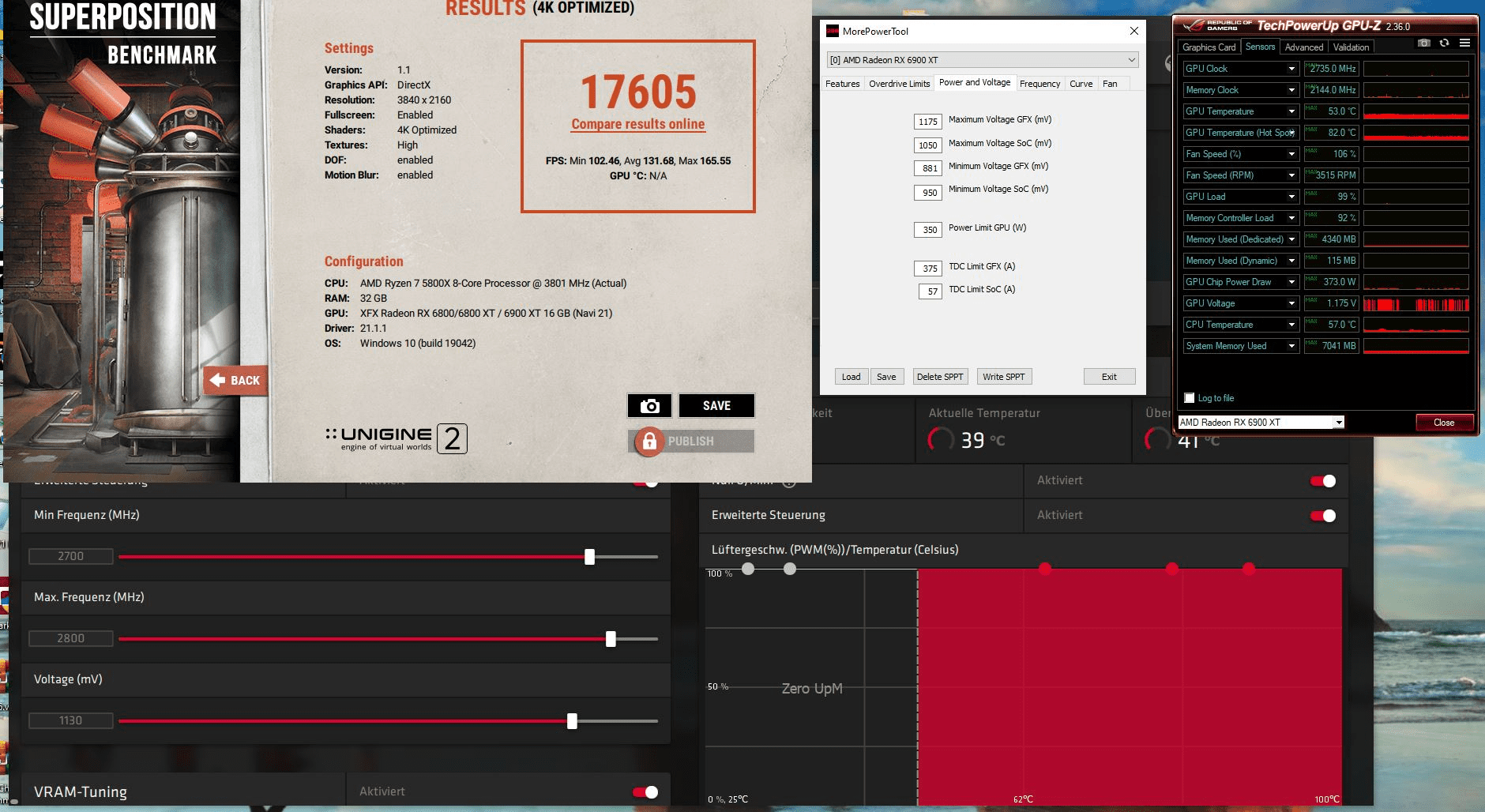Open the GPU-Z hamburger menu
Viewport: 1485px width, 812px height.
tap(1464, 43)
